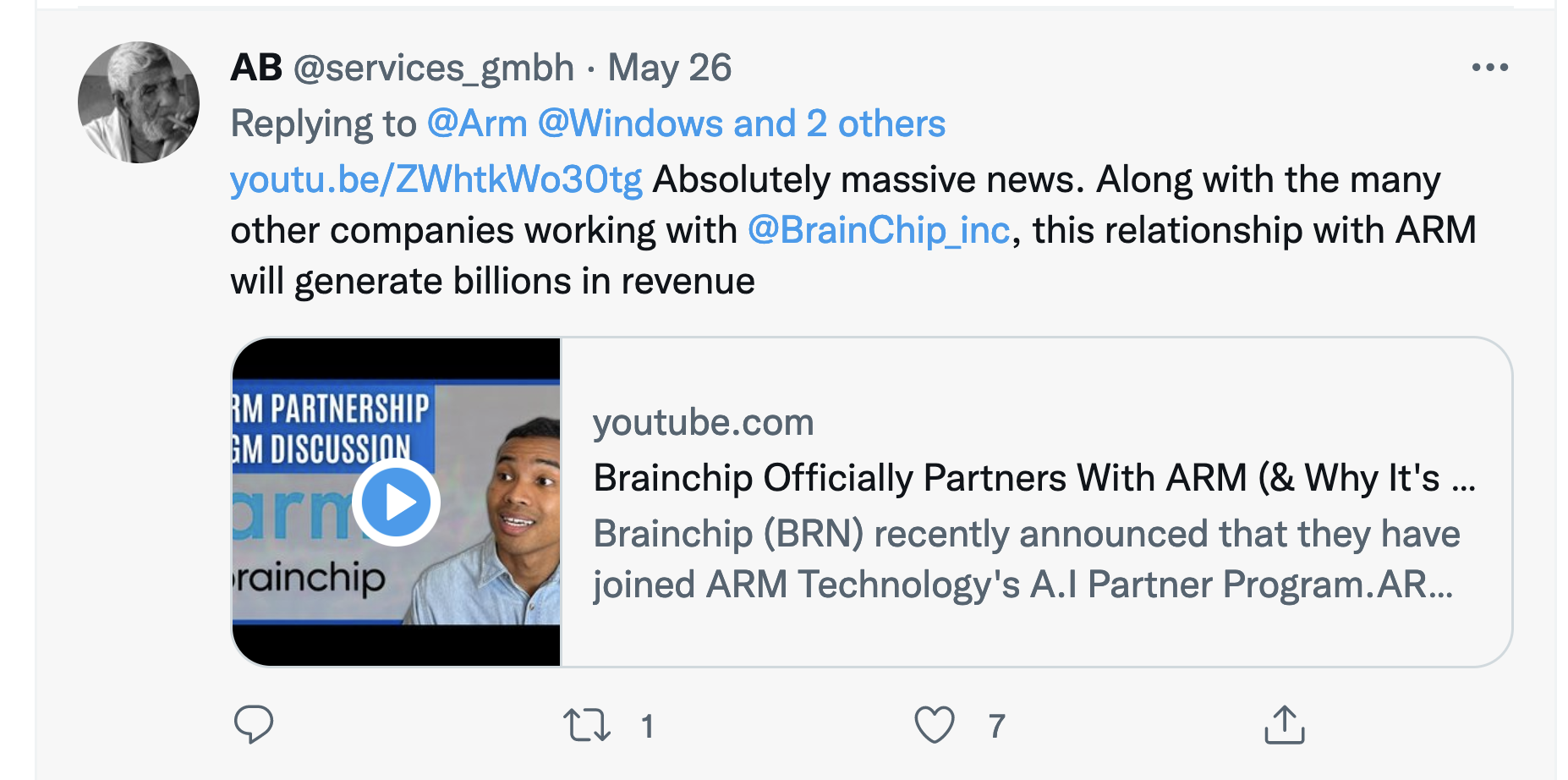Viewport: 1568px width, 780px height.
Task: Retweet this tweet via arrows icon
Action: coord(586,725)
